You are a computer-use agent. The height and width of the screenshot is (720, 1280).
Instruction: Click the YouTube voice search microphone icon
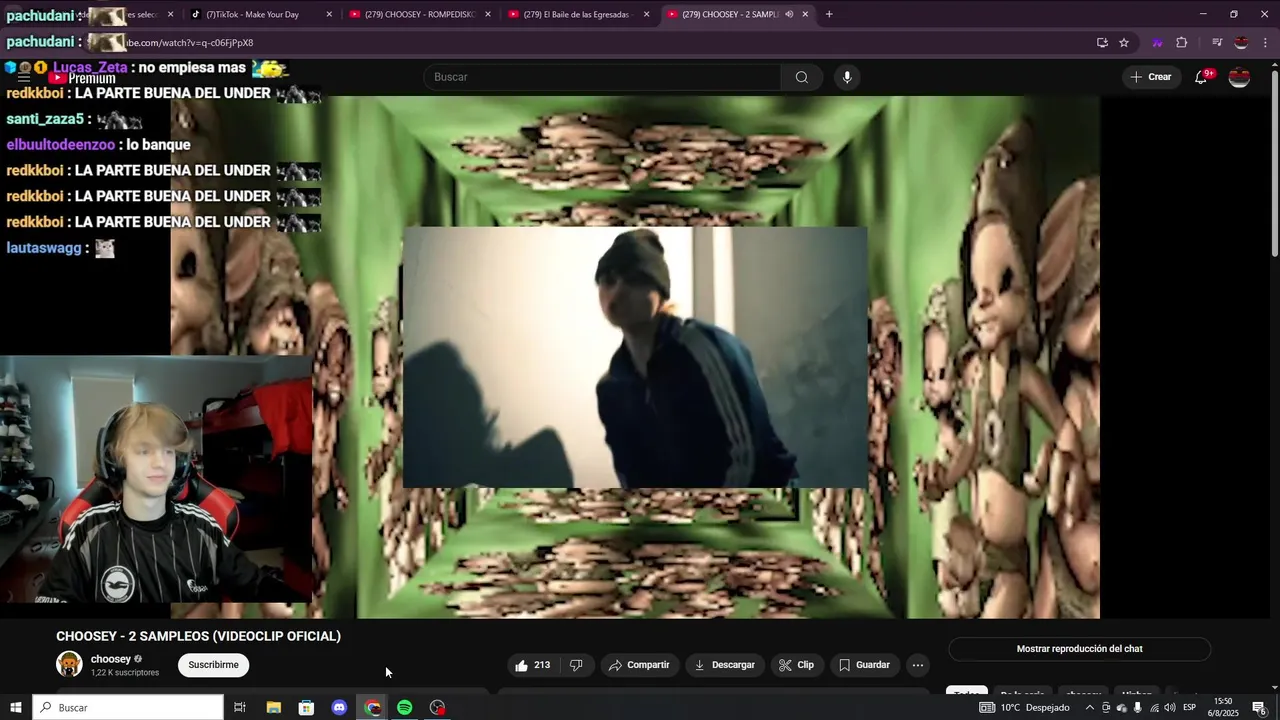(x=847, y=77)
